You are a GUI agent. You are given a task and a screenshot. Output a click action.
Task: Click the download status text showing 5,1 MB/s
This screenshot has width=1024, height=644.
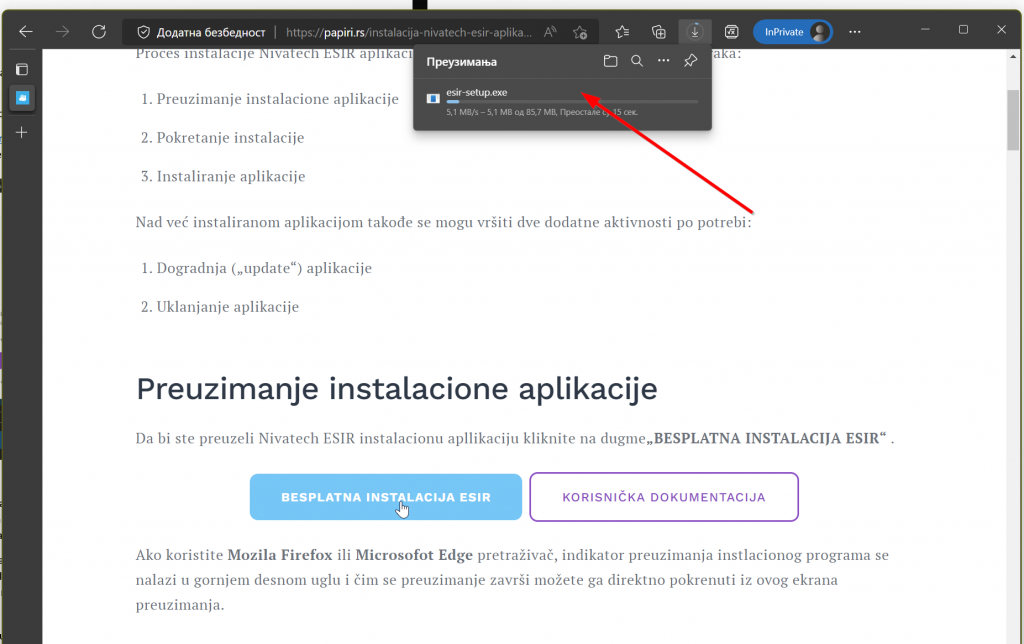[542, 112]
